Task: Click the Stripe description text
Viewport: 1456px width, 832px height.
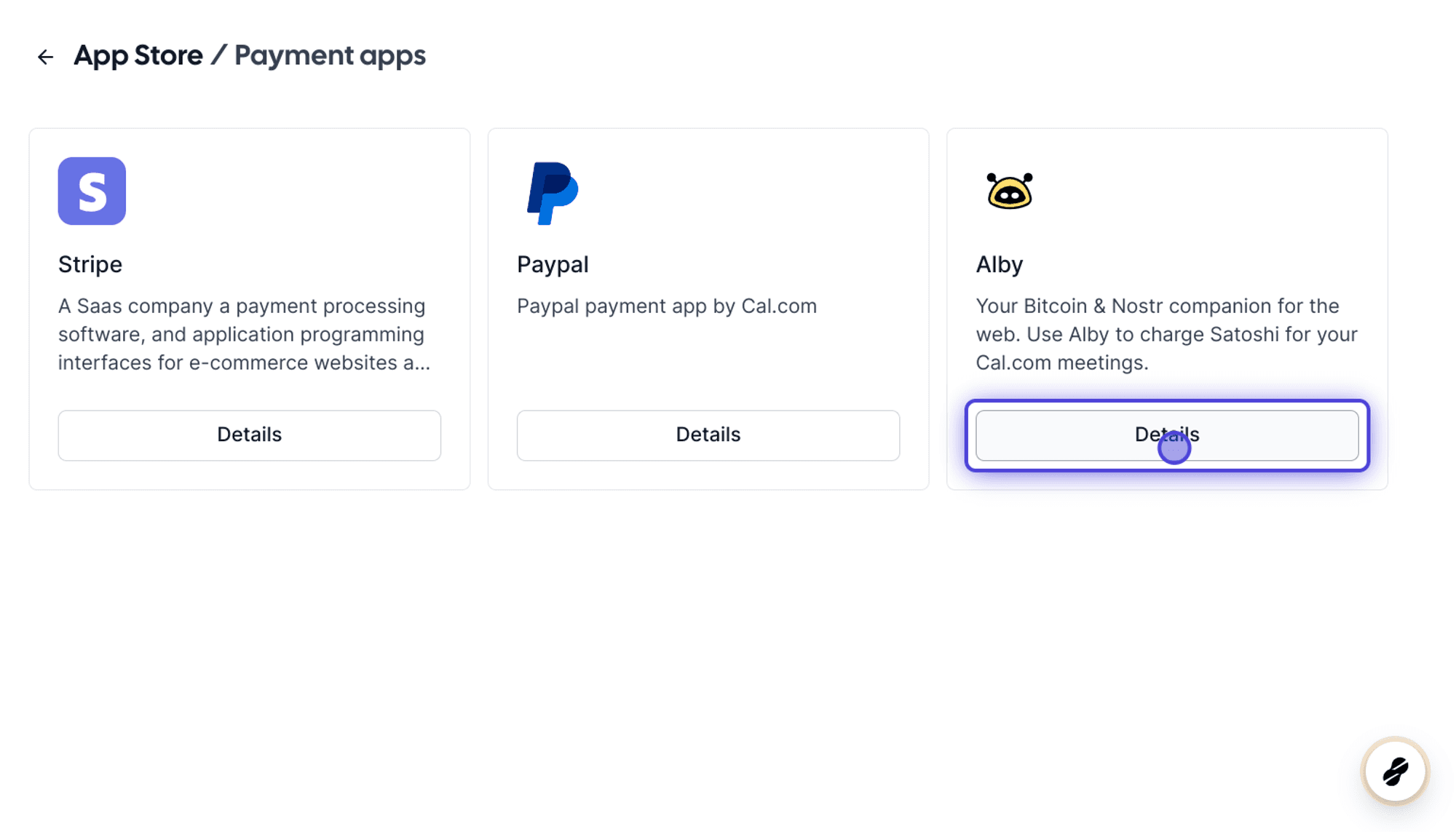Action: click(x=245, y=334)
